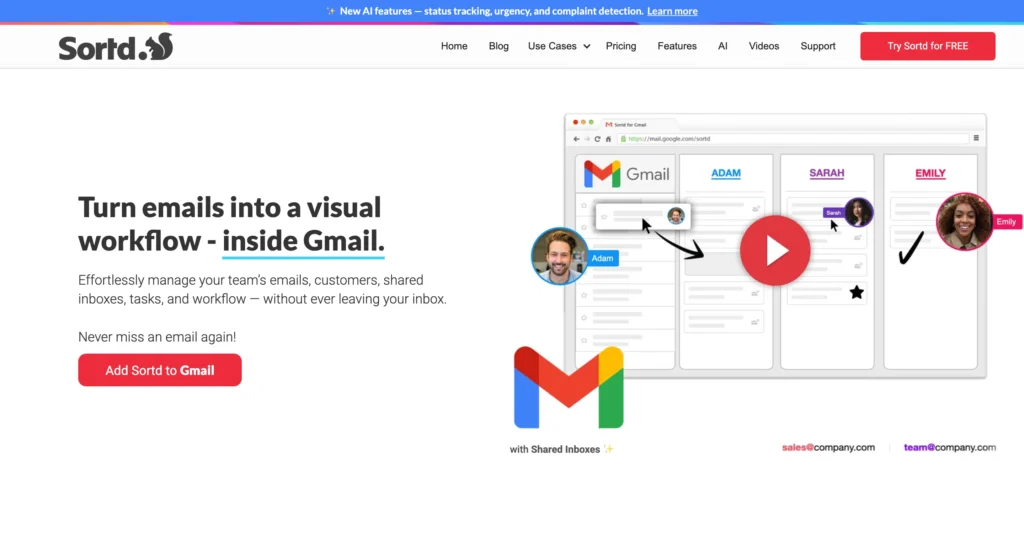Click the EMILY column heading
Image resolution: width=1024 pixels, height=553 pixels.
(930, 173)
